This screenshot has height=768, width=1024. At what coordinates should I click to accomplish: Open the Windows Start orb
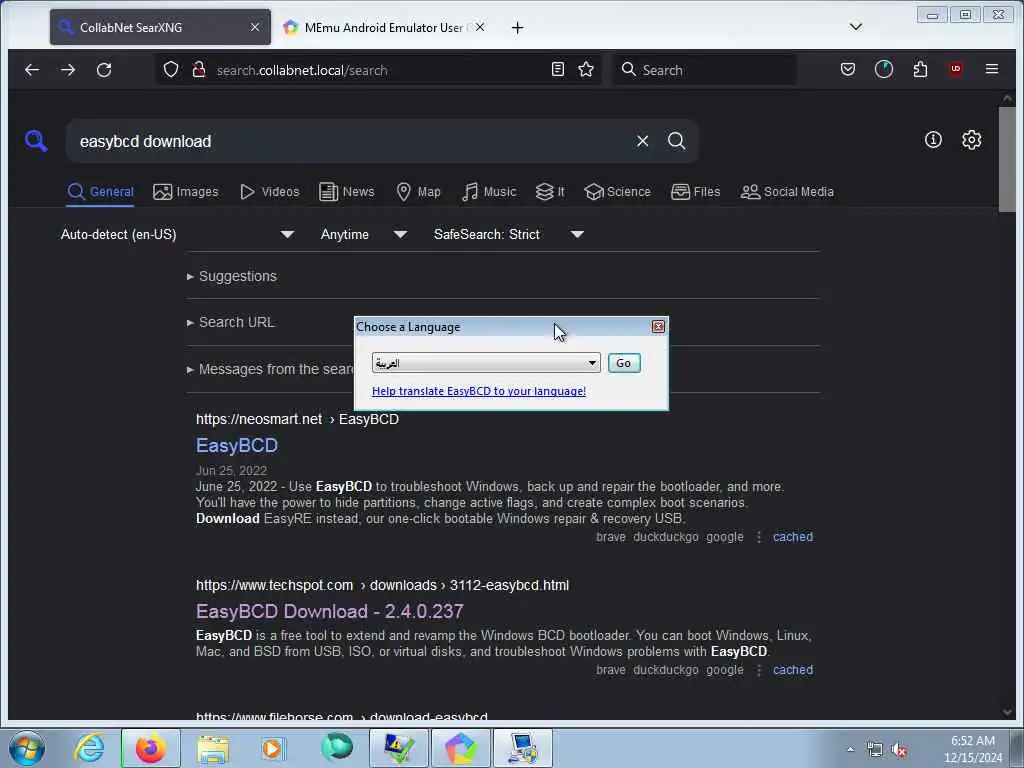27,748
